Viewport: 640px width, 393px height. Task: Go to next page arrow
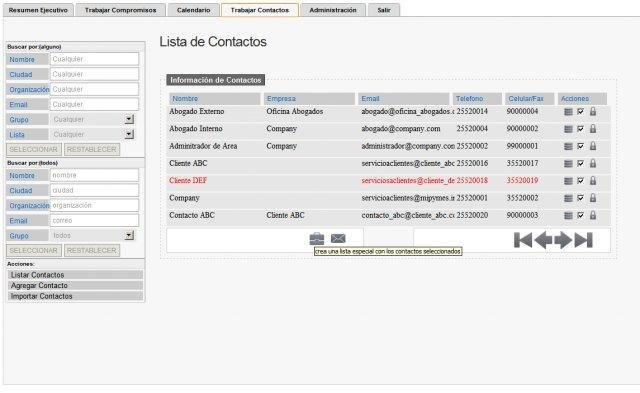coord(563,240)
